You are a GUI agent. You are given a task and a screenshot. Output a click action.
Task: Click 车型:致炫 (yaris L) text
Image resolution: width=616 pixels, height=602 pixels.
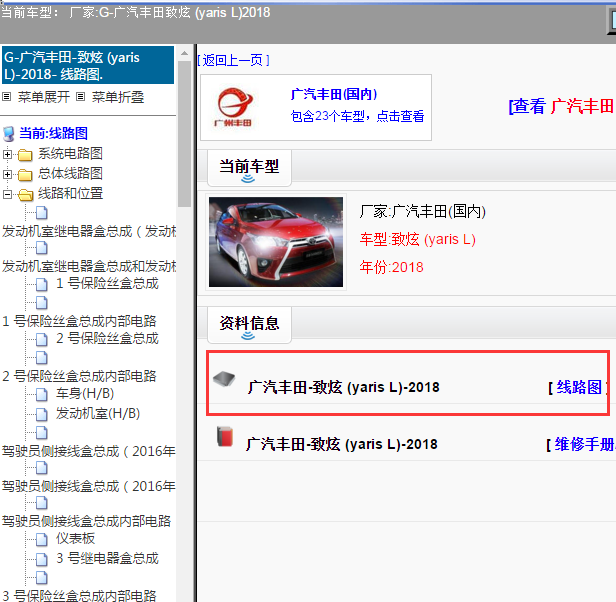418,239
